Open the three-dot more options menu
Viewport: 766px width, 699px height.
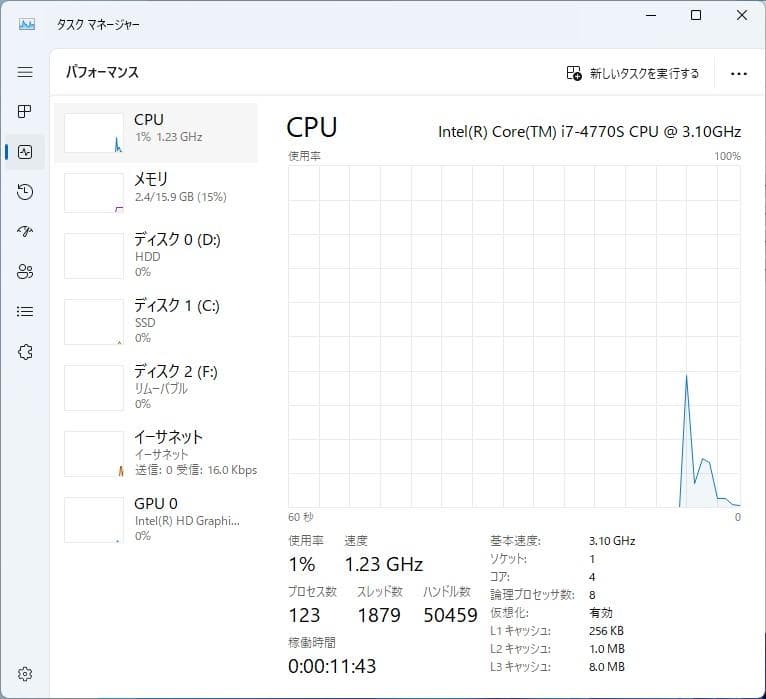coord(739,74)
